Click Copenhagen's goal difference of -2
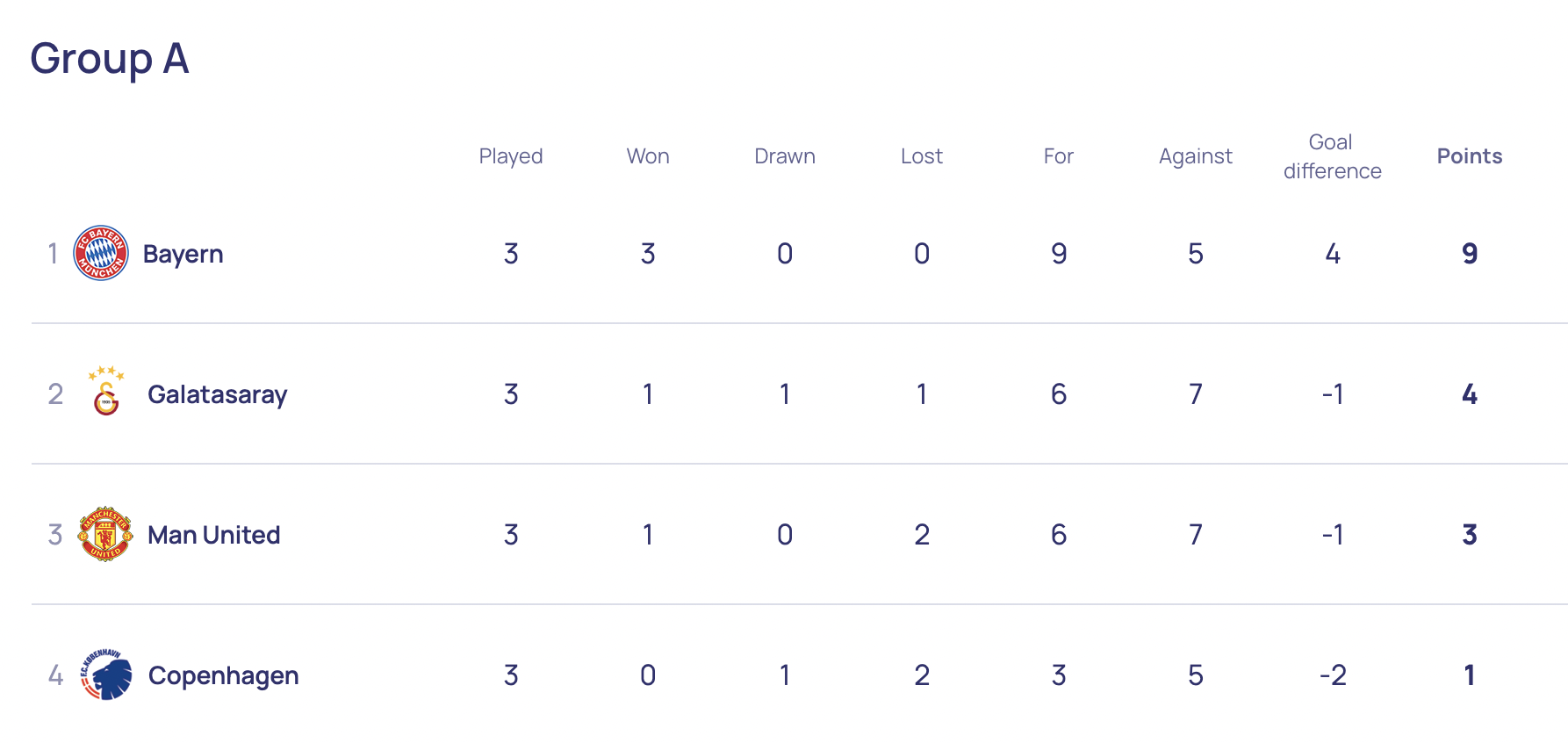The height and width of the screenshot is (743, 1568). [1332, 675]
